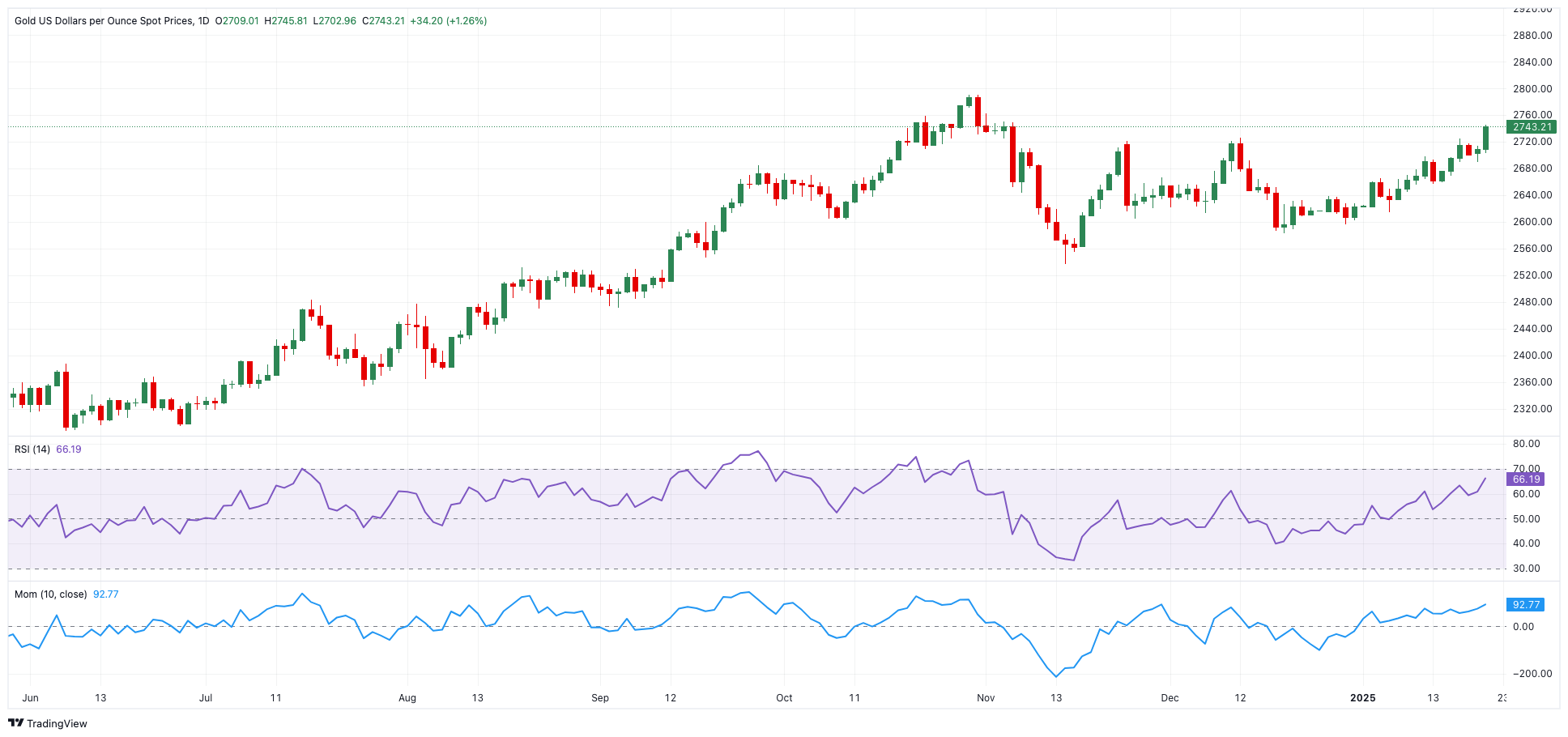Open the 1D timeframe selector in the legend
Screen dimensions: 1568x737
tap(205, 20)
